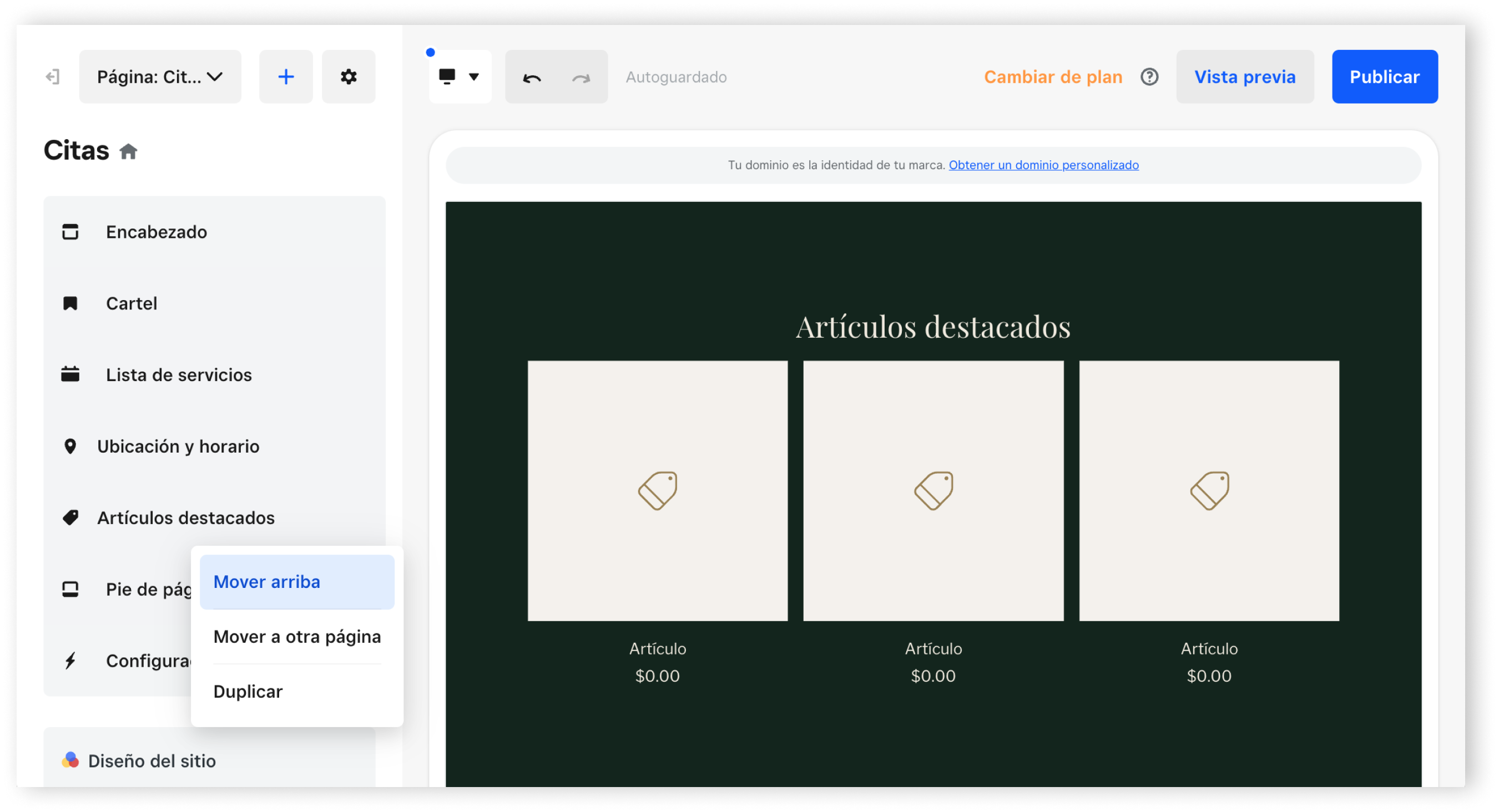Select Ubicación y horario section

214,446
